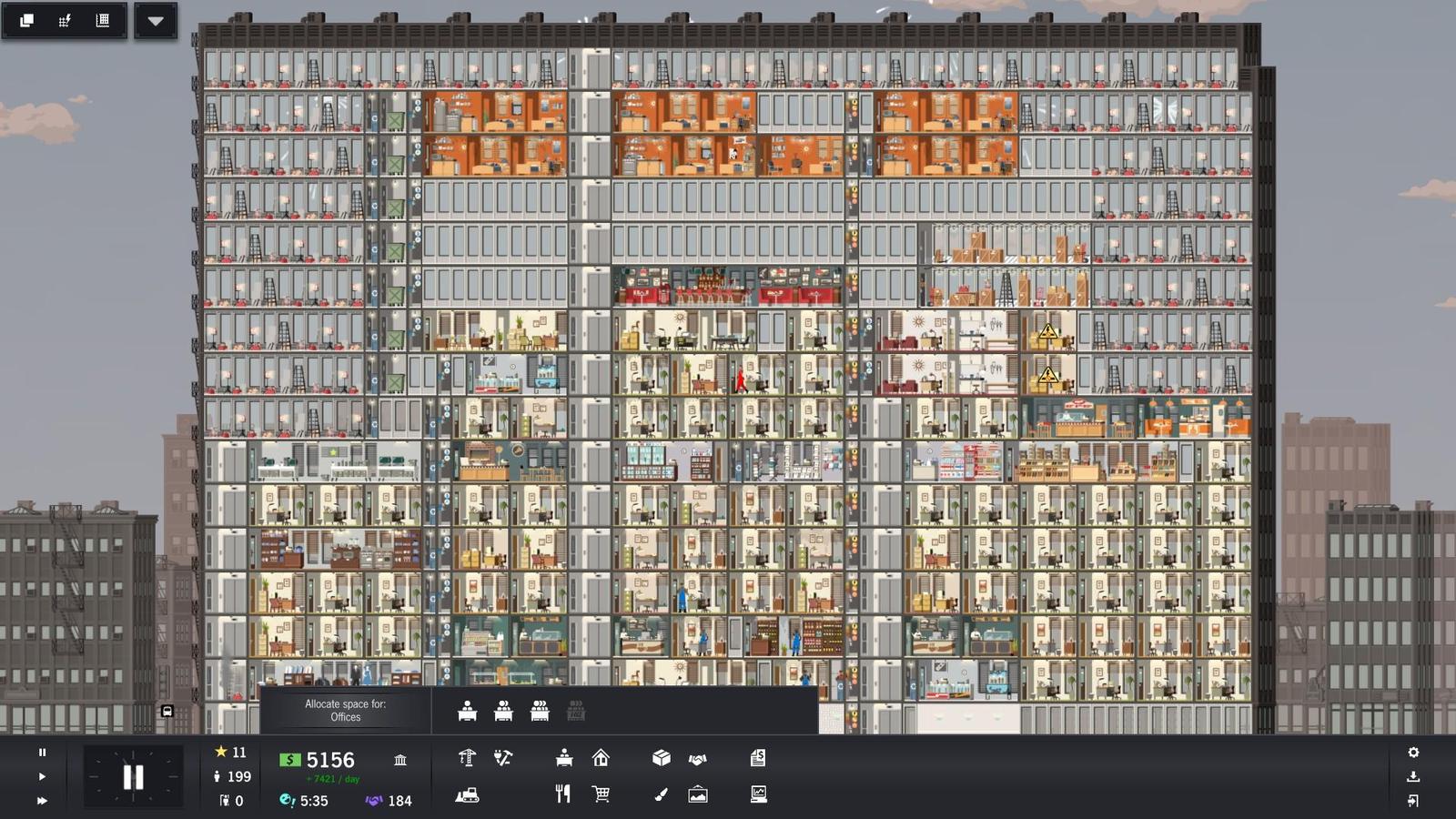Viewport: 1456px width, 819px height.
Task: Open the art picture frame category
Action: click(x=698, y=794)
